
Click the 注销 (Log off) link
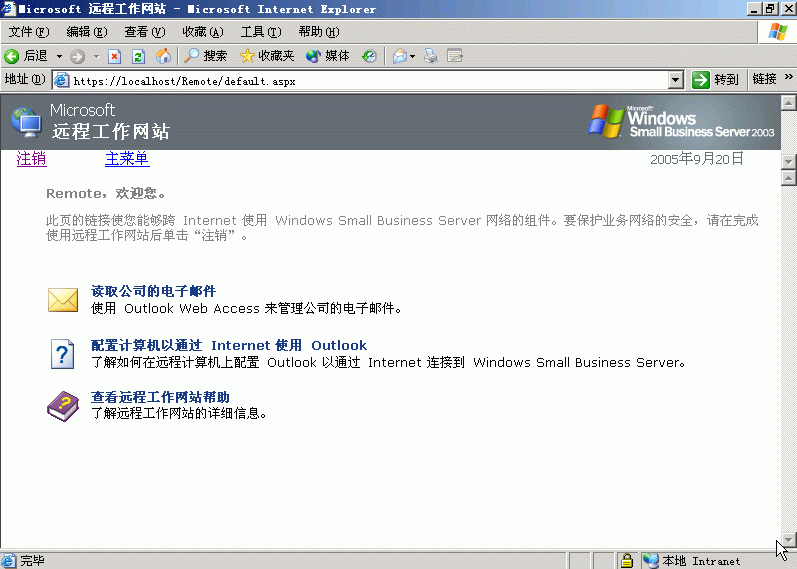[x=31, y=159]
